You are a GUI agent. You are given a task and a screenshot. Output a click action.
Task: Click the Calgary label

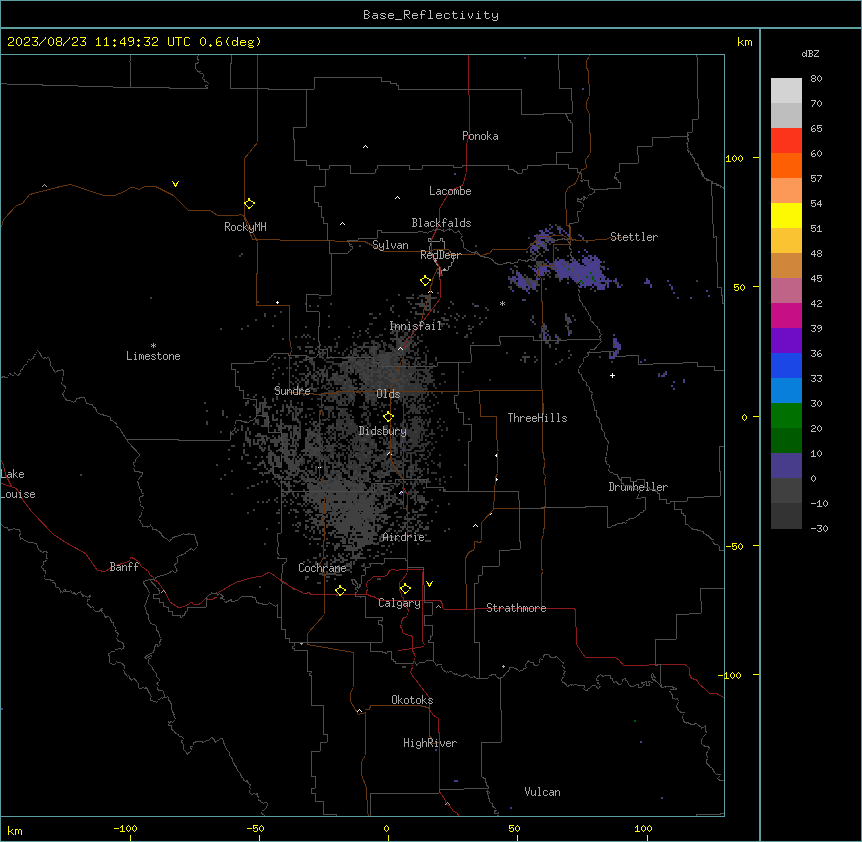pyautogui.click(x=400, y=603)
